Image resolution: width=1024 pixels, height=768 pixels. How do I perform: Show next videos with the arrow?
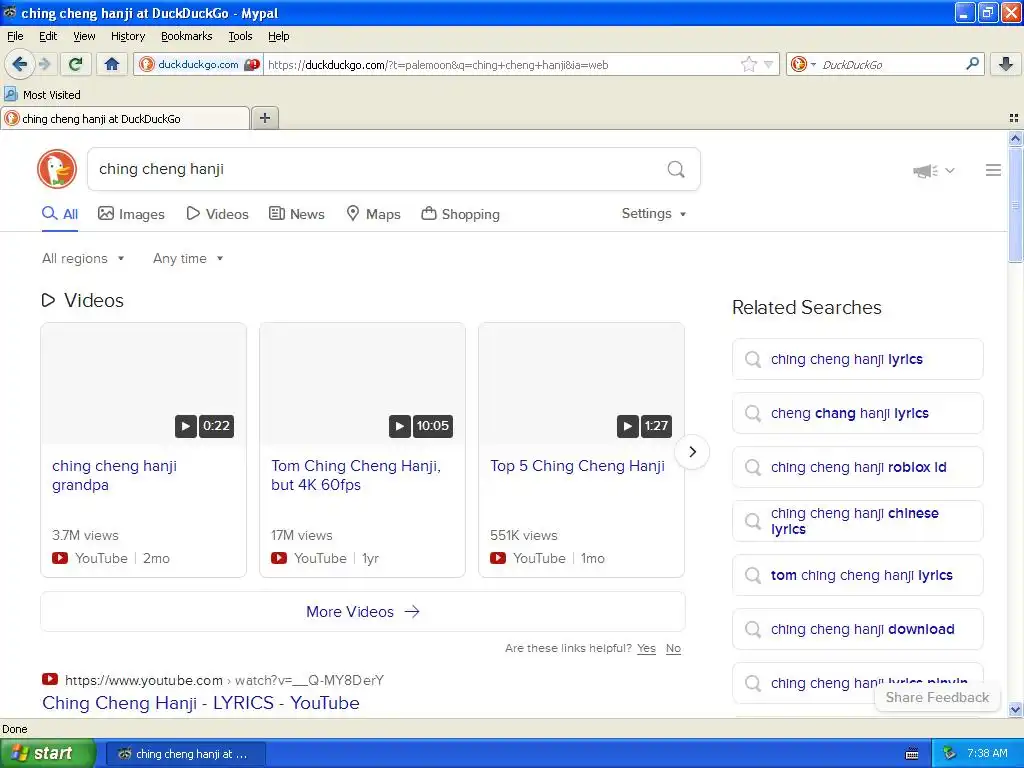click(x=692, y=452)
